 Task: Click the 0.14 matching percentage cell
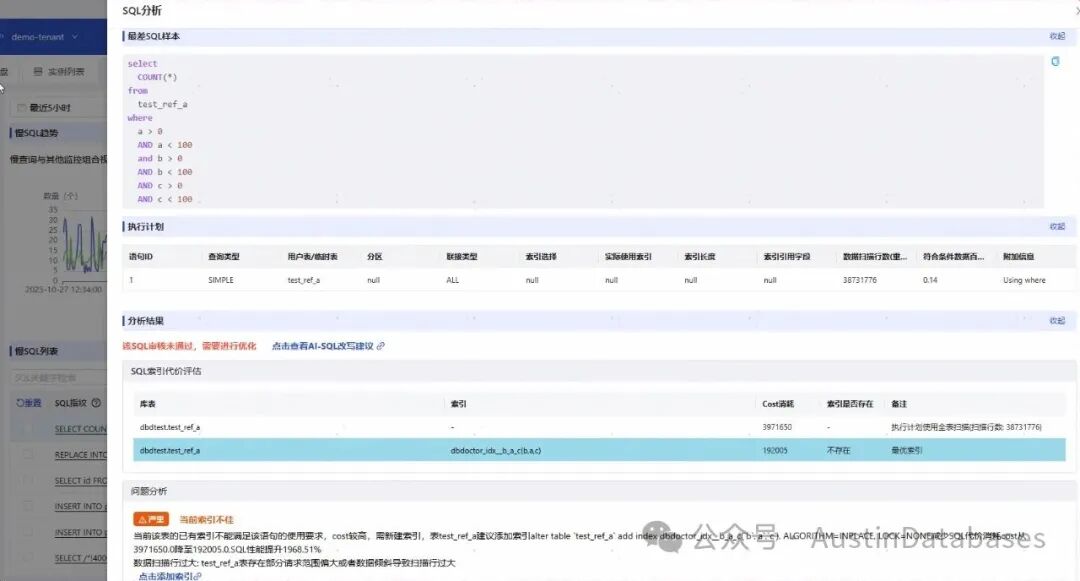click(x=930, y=280)
